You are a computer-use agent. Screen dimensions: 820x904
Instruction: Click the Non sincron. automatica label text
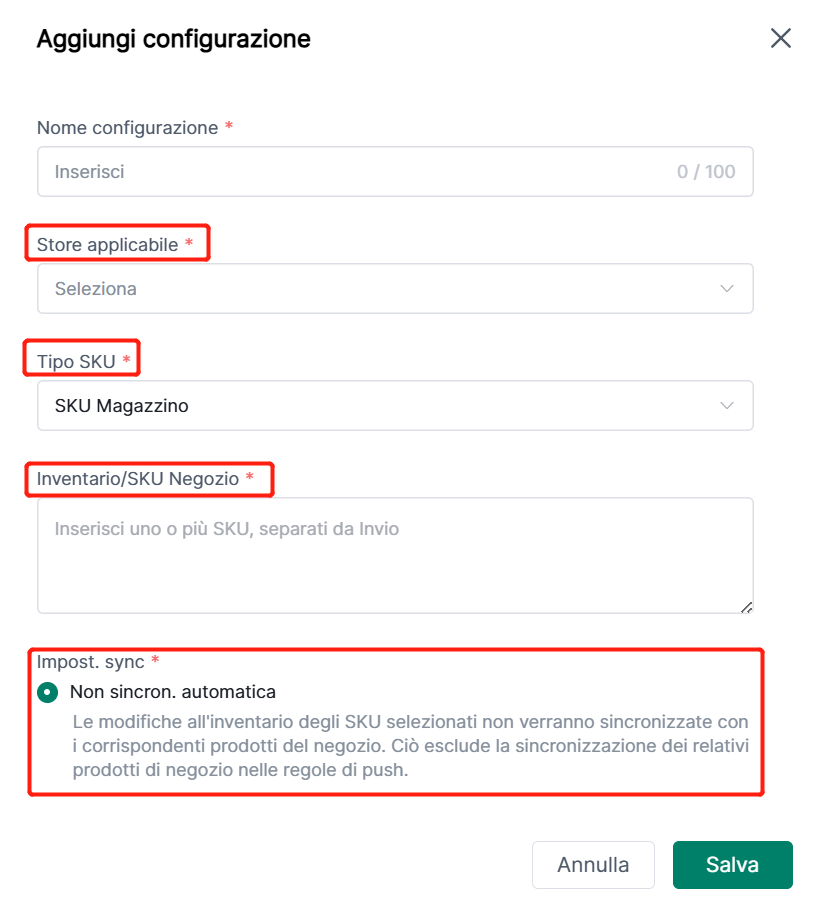pyautogui.click(x=172, y=692)
